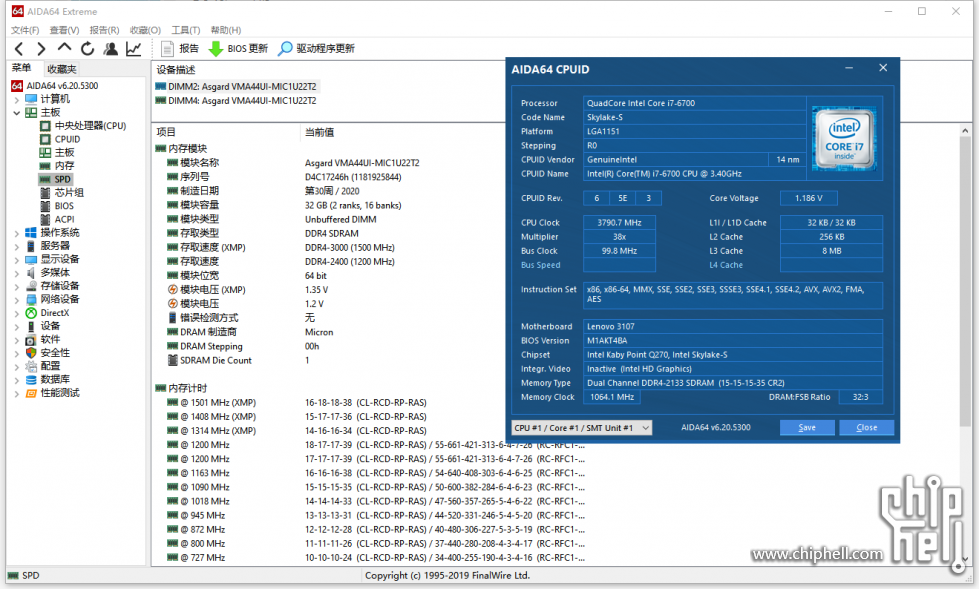Select BIOS tree item in sidebar
The image size is (979, 589).
[x=57, y=206]
